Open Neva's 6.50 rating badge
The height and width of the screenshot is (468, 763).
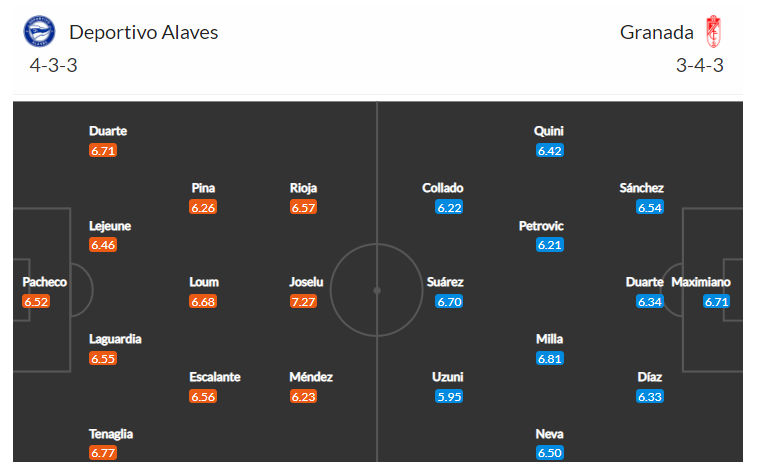(x=549, y=453)
